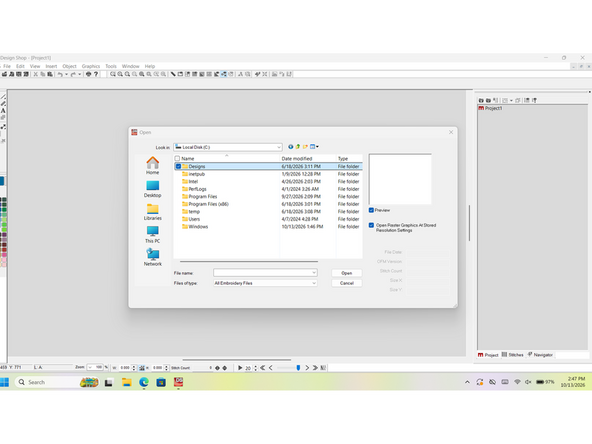Sort by Date modified column header

308,159
